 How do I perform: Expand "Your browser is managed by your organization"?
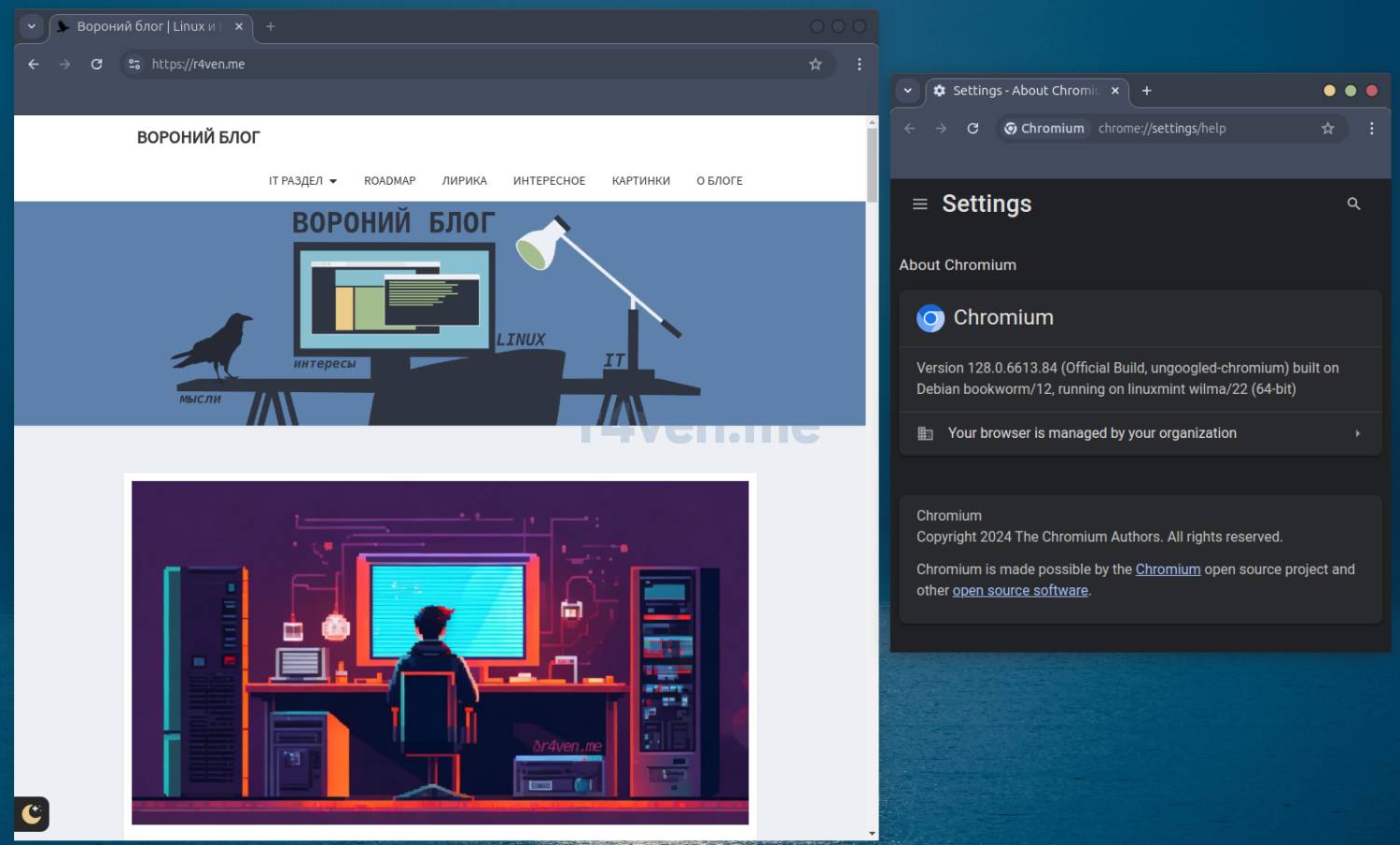click(1140, 433)
